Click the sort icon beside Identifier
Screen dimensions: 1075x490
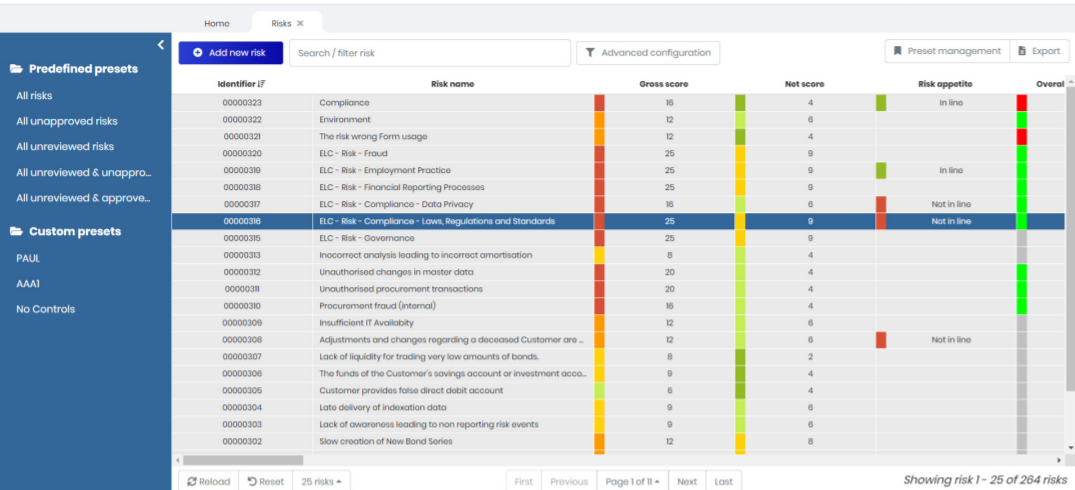[262, 84]
